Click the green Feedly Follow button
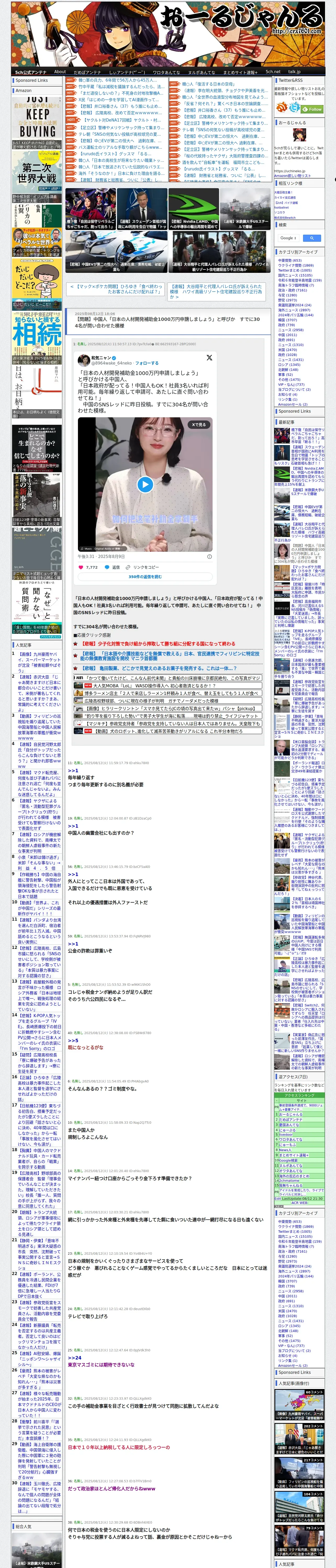The width and height of the screenshot is (336, 1568). coord(312,109)
